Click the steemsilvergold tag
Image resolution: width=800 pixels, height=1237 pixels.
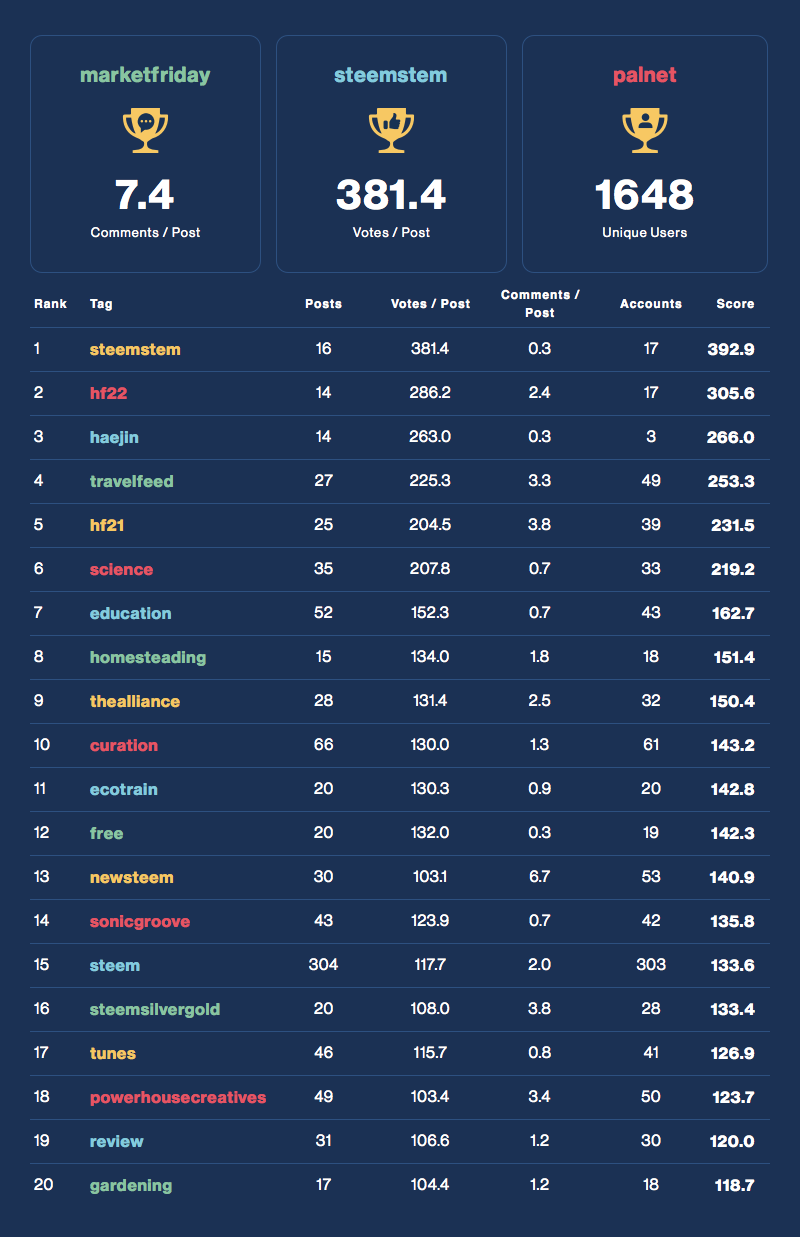(x=155, y=1010)
